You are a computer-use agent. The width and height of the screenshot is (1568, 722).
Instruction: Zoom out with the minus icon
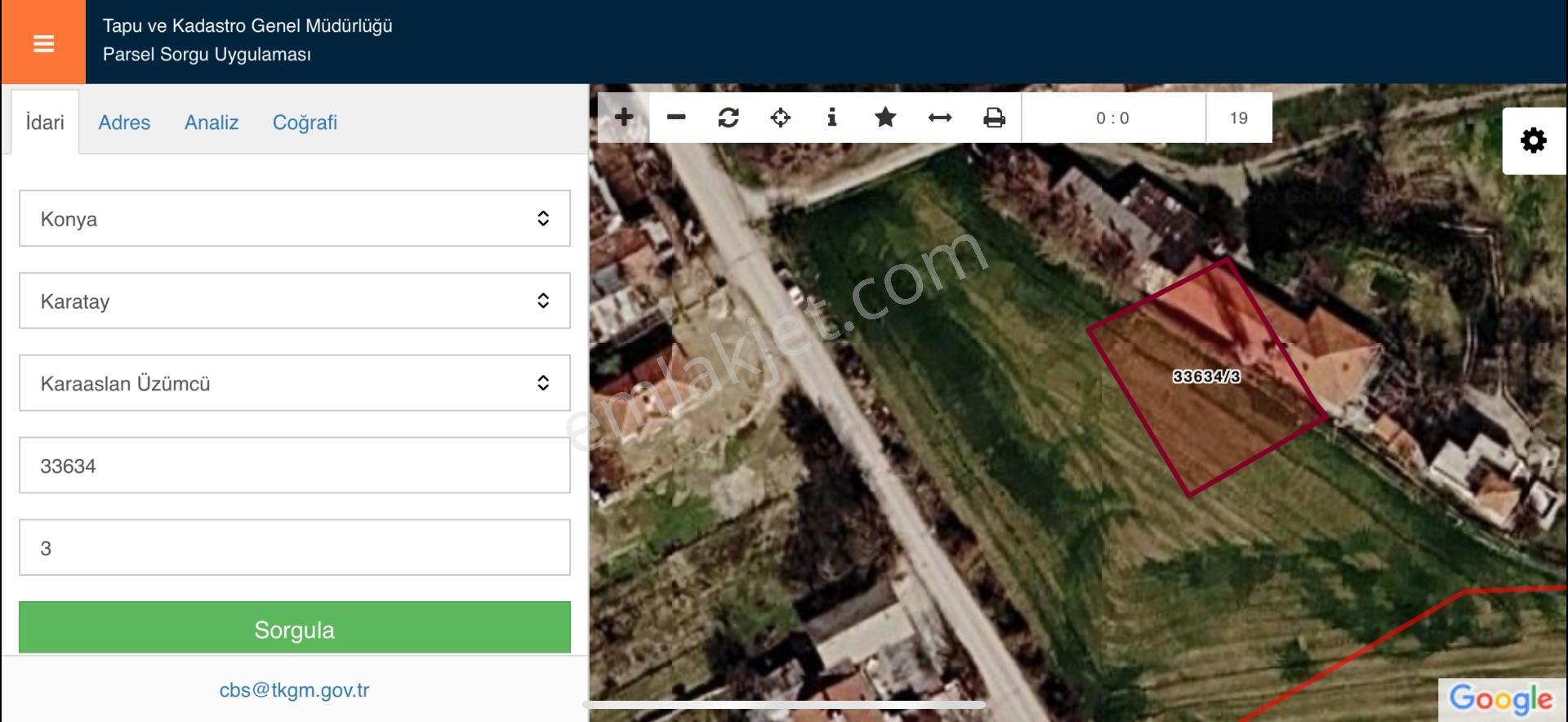tap(676, 118)
